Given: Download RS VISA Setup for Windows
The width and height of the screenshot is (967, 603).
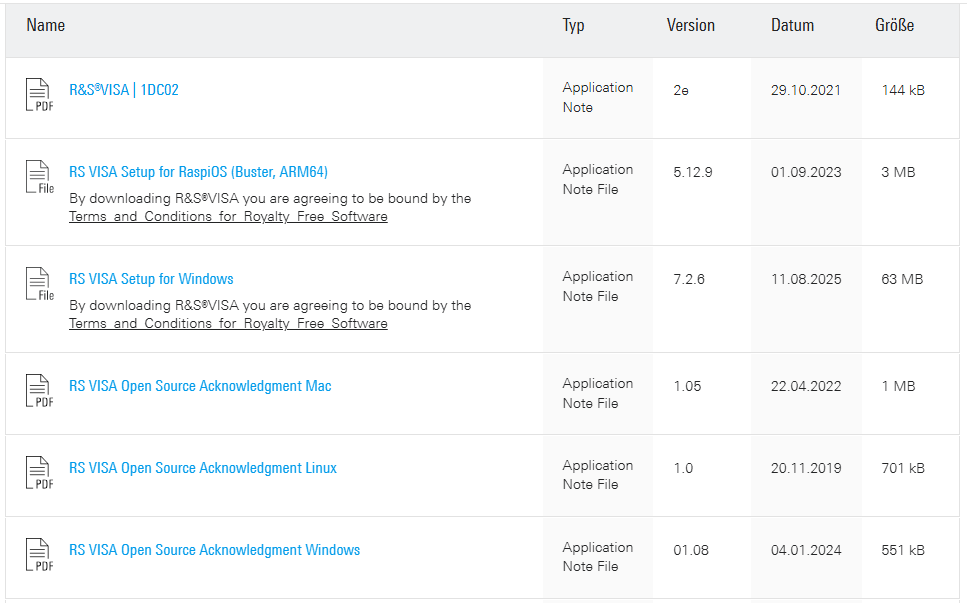Looking at the screenshot, I should (x=151, y=279).
